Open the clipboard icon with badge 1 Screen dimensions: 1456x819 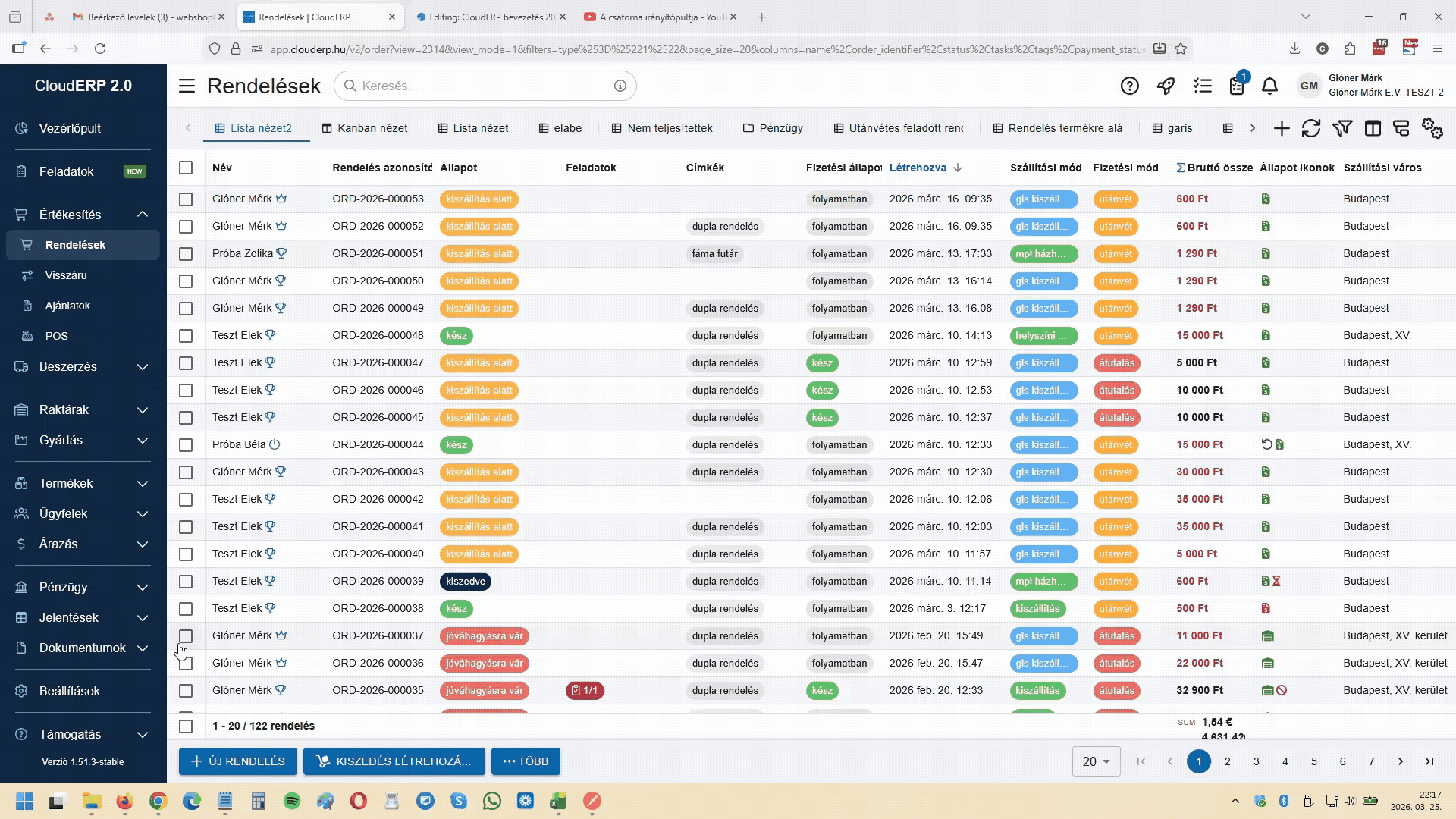pos(1237,86)
